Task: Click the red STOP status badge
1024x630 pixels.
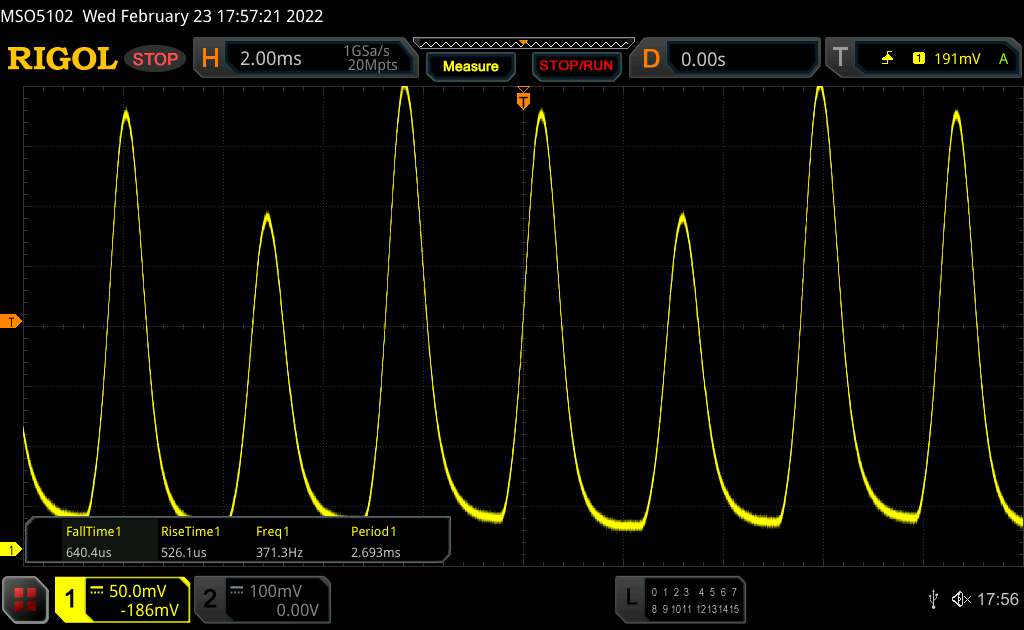Action: click(157, 59)
